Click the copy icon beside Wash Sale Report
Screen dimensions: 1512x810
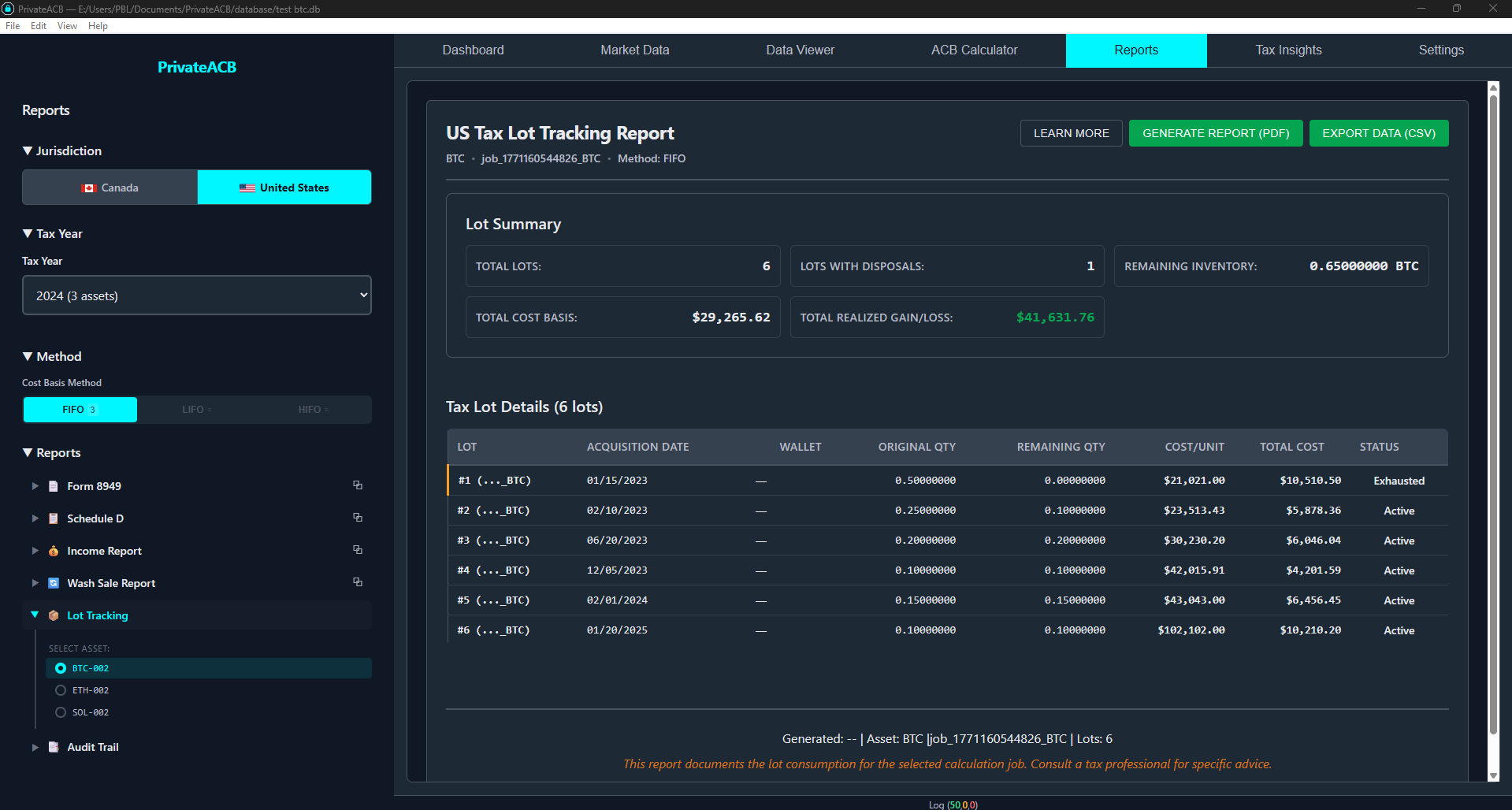pos(358,582)
